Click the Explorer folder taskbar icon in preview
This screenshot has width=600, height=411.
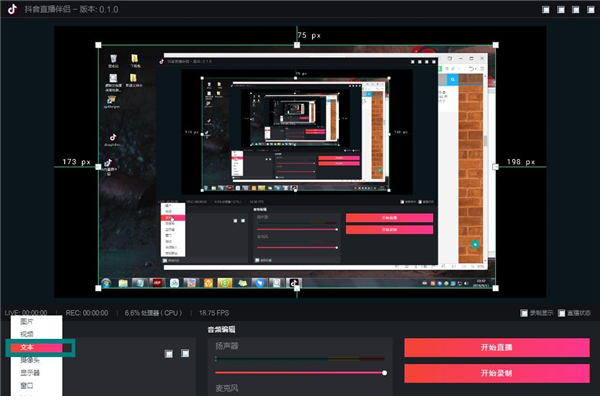123,283
